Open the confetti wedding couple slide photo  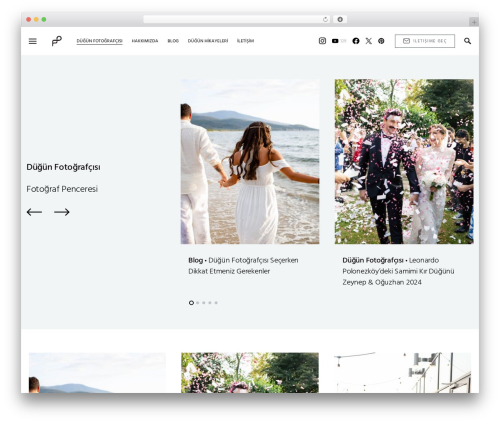point(404,162)
